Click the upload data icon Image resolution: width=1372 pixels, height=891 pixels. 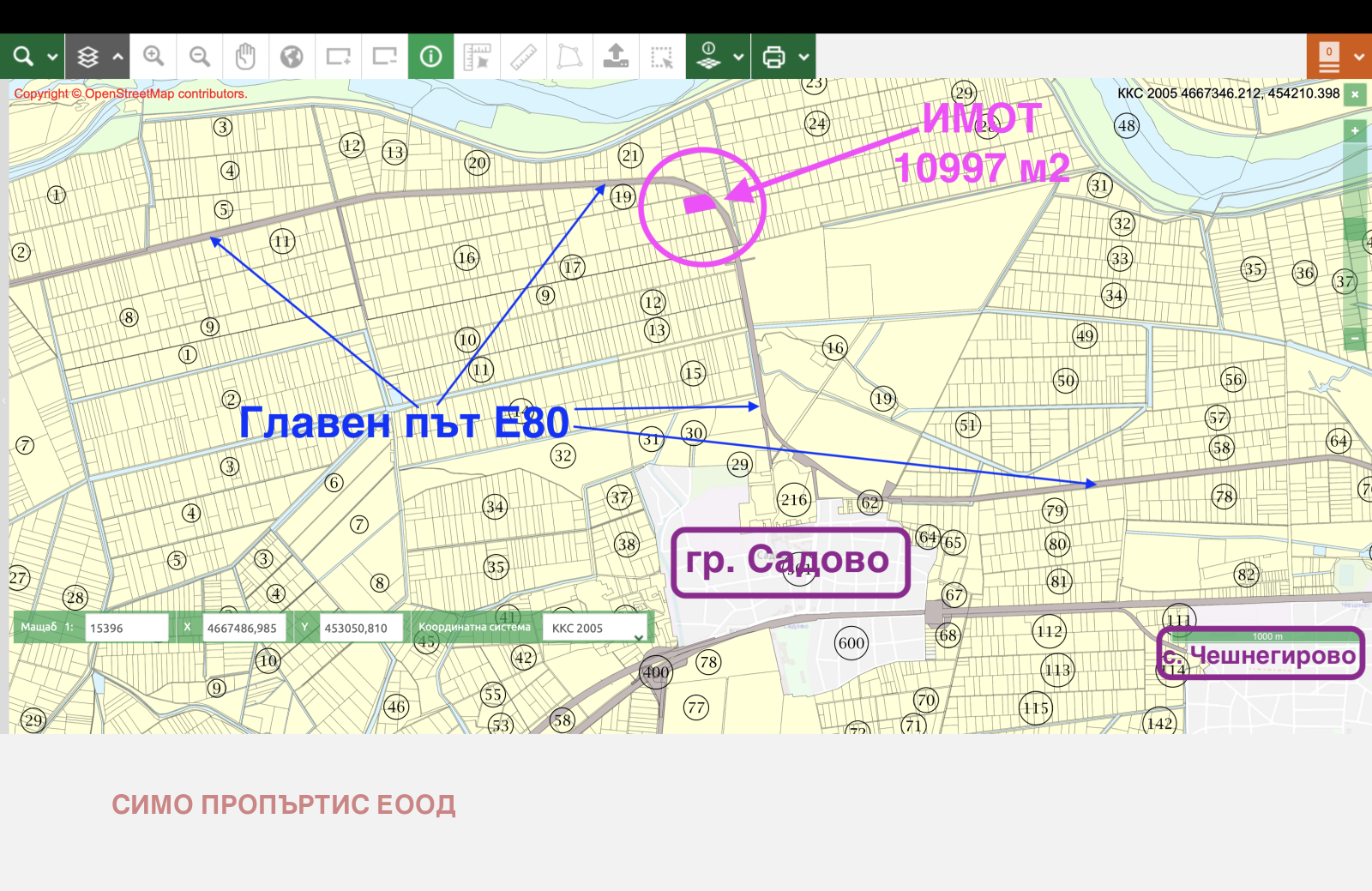[616, 56]
